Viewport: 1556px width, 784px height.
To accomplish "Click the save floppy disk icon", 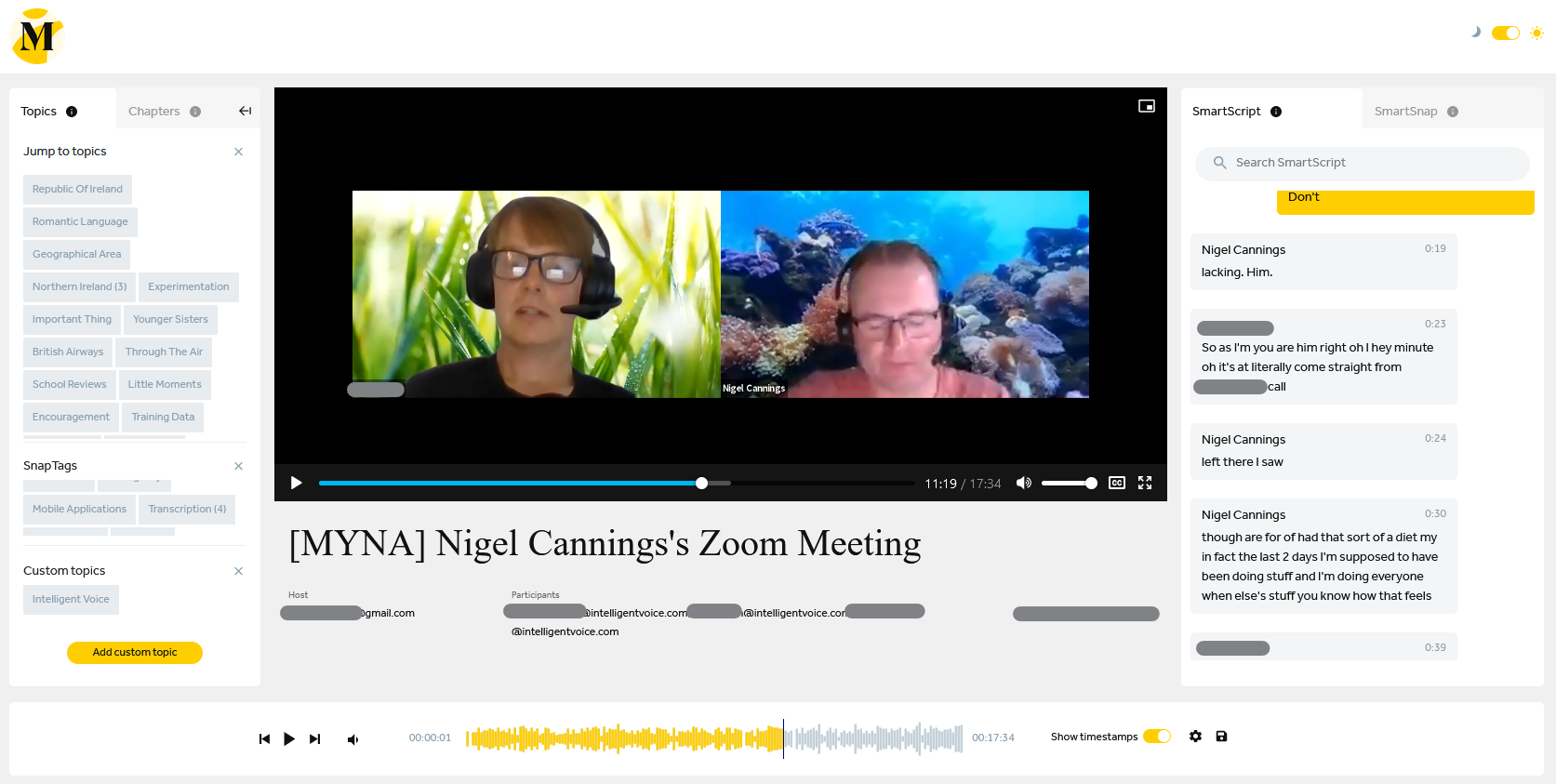I will pyautogui.click(x=1221, y=737).
